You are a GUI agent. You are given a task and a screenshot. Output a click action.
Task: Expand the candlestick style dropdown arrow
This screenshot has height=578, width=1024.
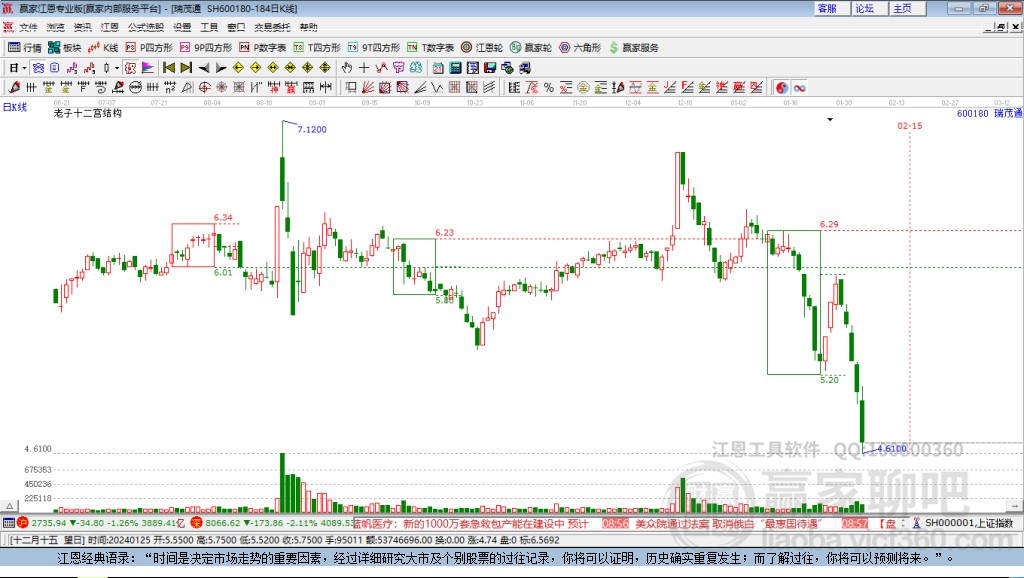tap(117, 68)
